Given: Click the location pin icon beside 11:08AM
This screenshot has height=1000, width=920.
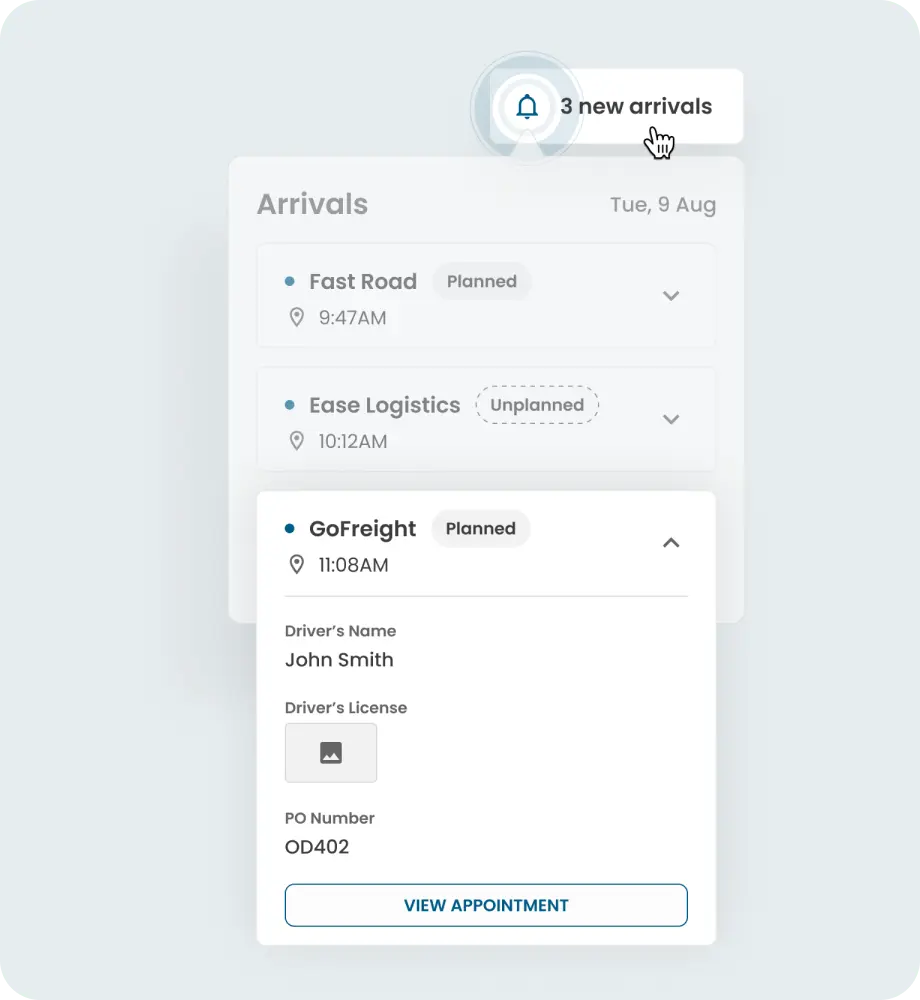Looking at the screenshot, I should [297, 564].
